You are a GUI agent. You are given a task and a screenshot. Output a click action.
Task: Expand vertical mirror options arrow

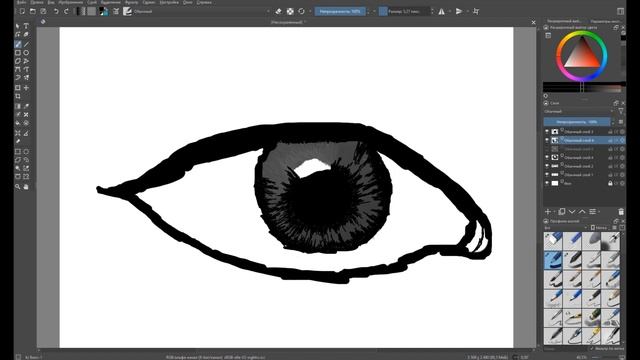tap(467, 11)
